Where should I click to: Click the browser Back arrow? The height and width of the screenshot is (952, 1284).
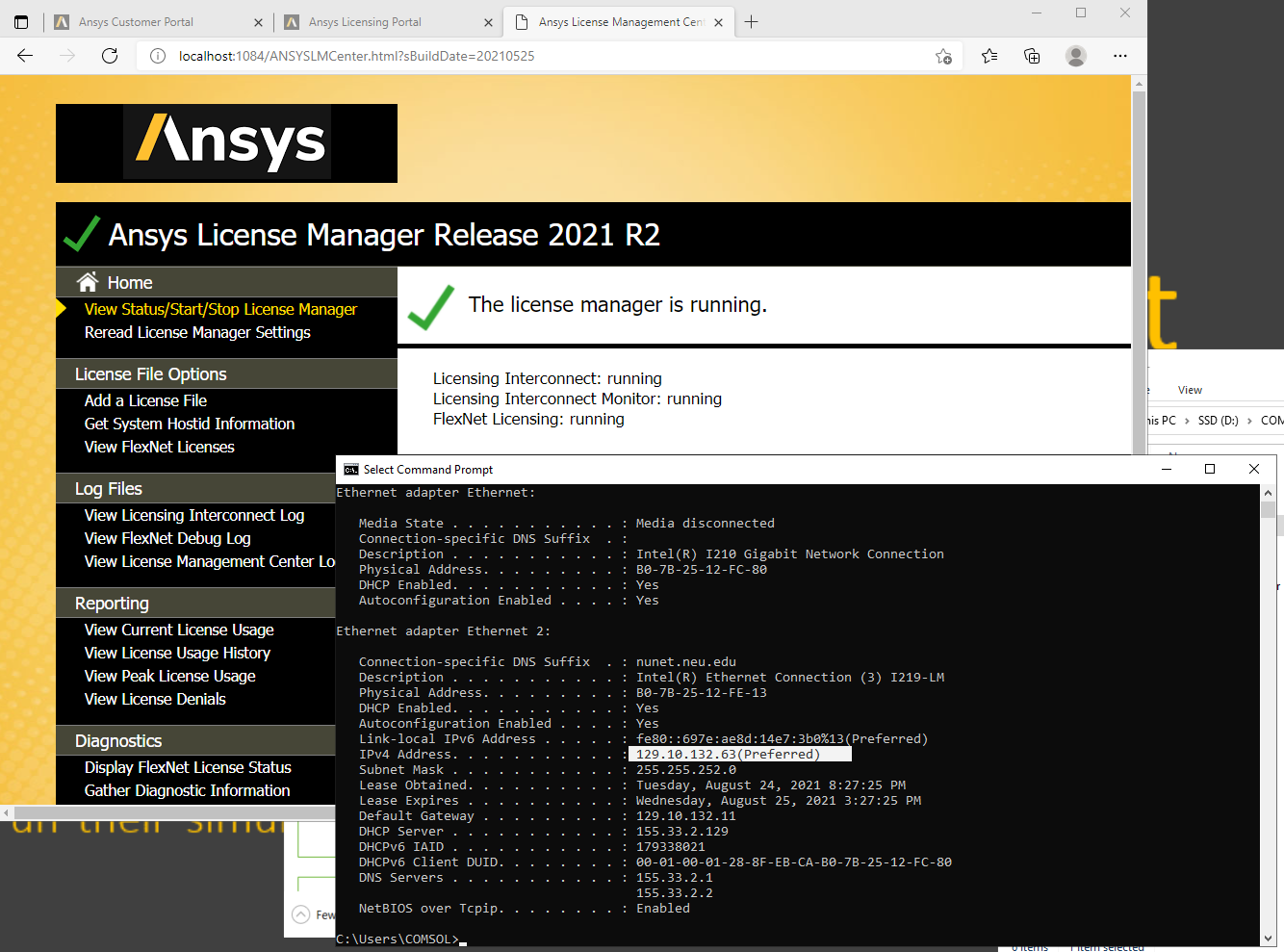tap(25, 56)
